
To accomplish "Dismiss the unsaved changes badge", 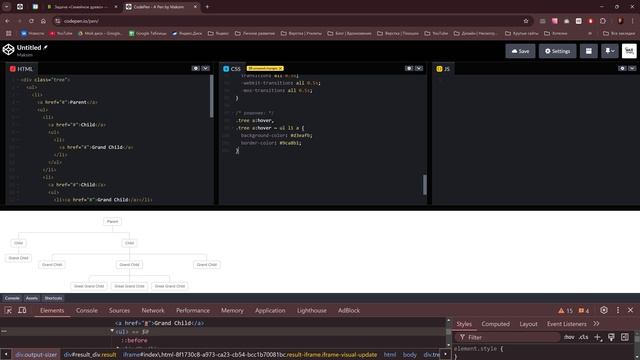I will click(281, 68).
